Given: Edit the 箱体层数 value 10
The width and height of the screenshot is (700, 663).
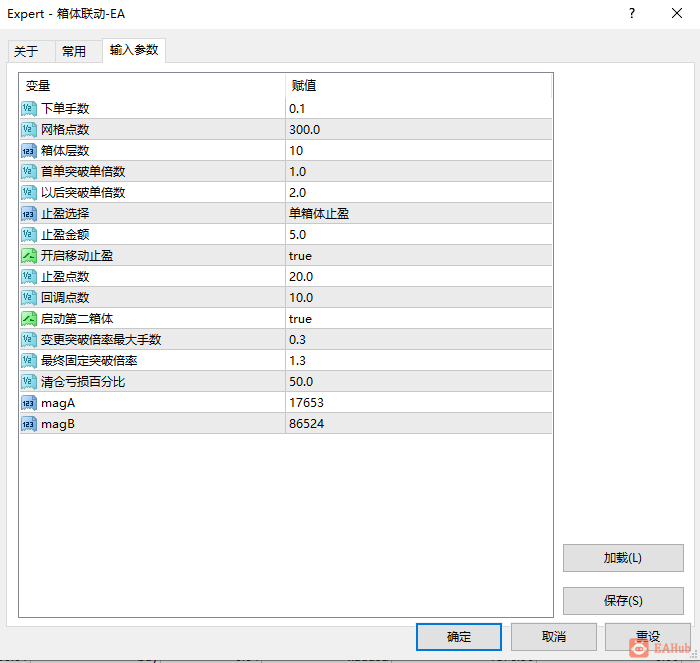Looking at the screenshot, I should 419,150.
